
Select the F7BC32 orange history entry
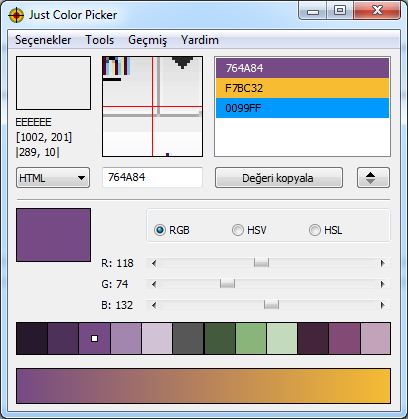pyautogui.click(x=302, y=88)
